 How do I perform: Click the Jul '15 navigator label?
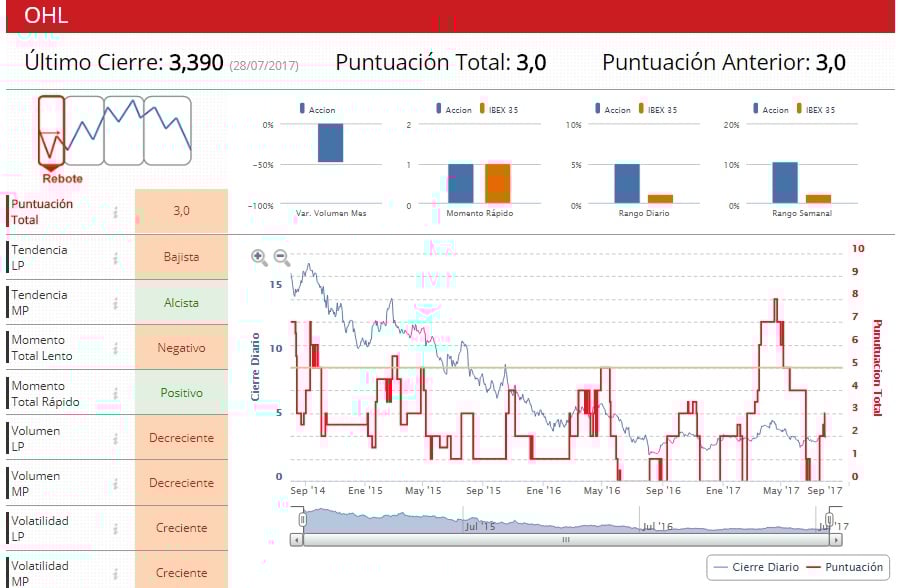tap(480, 526)
